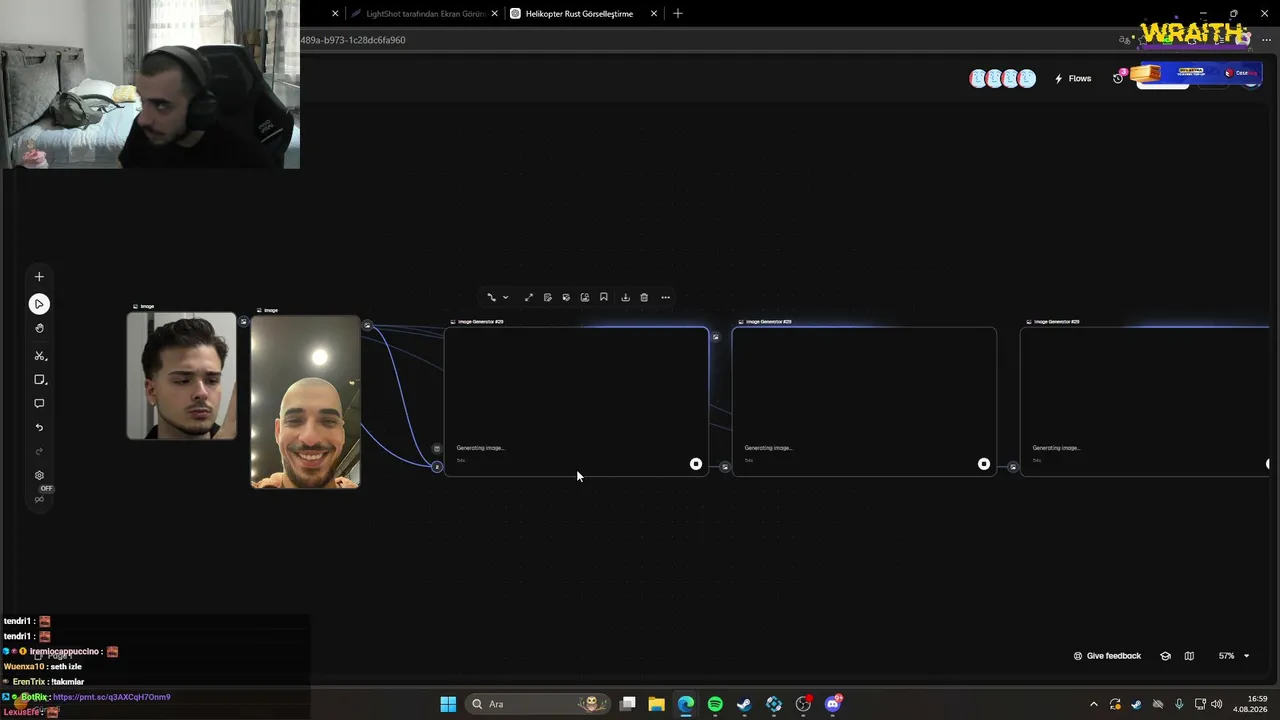1280x720 pixels.
Task: Expand the selected node to fullscreen
Action: coord(529,297)
